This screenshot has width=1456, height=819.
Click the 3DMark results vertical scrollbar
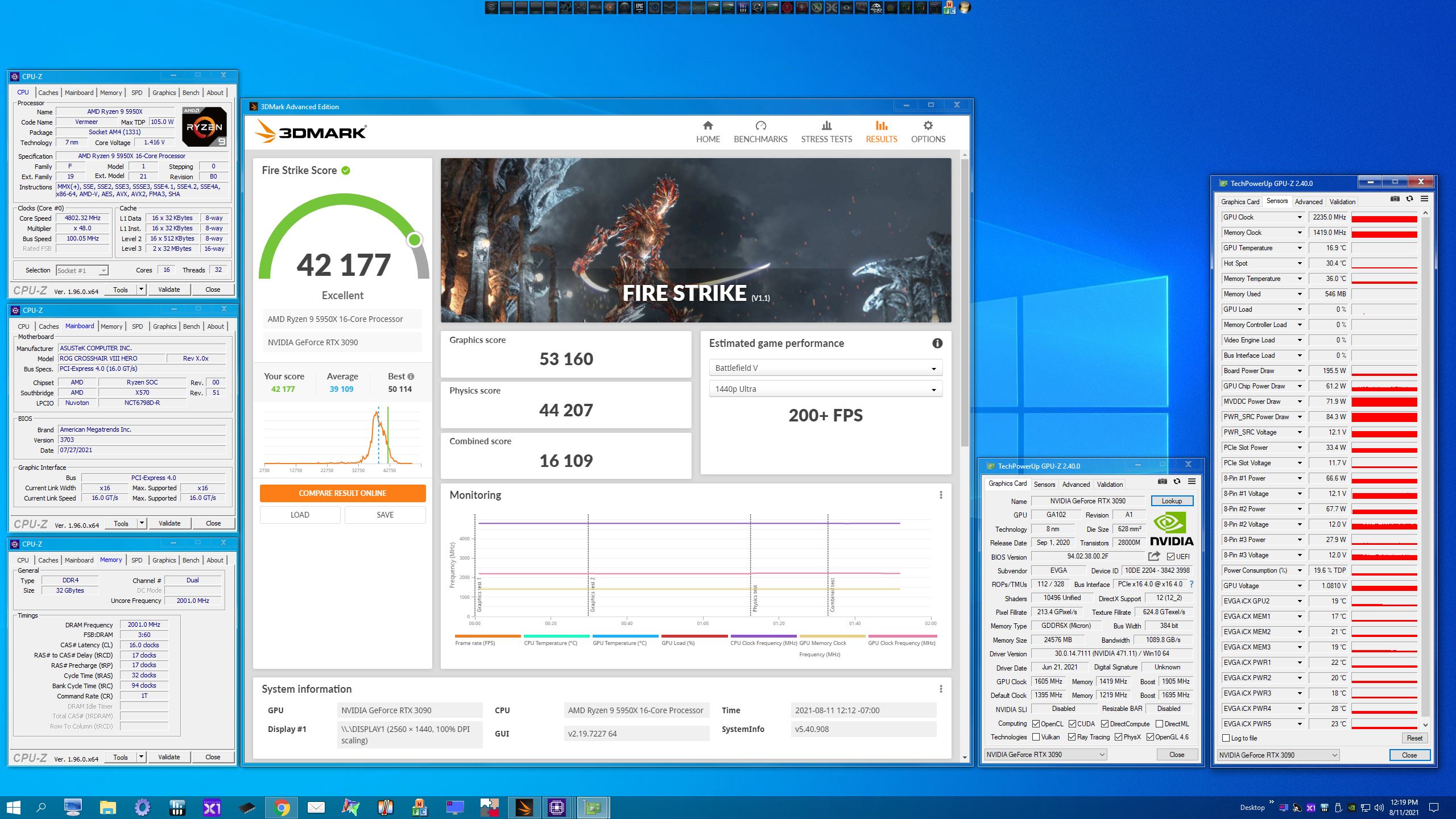coord(965,301)
